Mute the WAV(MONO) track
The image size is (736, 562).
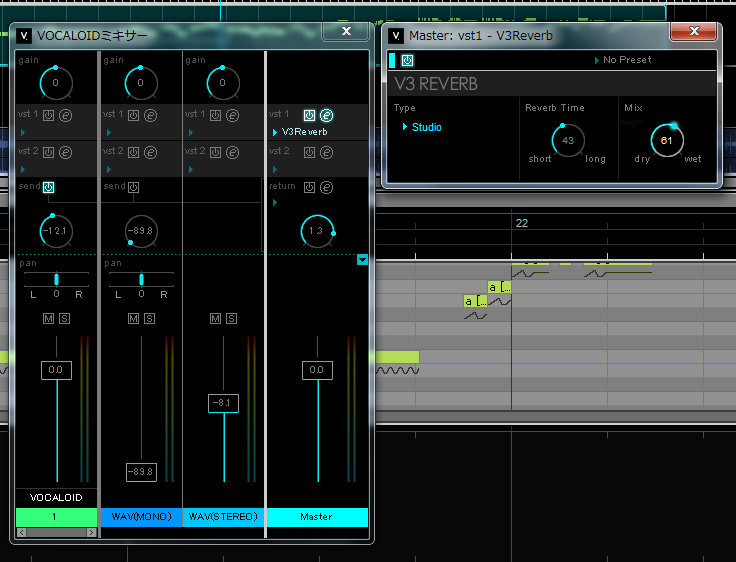point(133,319)
